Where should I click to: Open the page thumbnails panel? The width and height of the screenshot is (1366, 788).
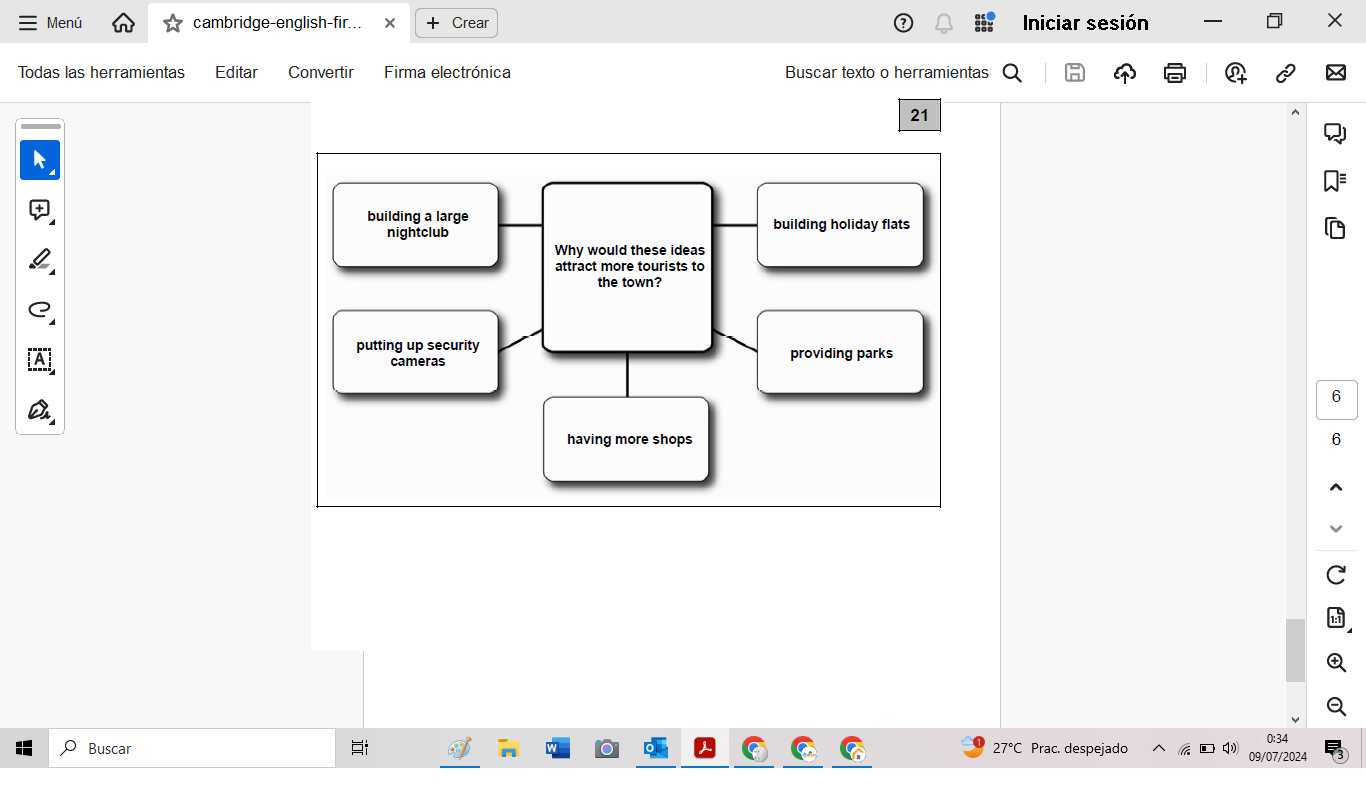click(x=1336, y=228)
